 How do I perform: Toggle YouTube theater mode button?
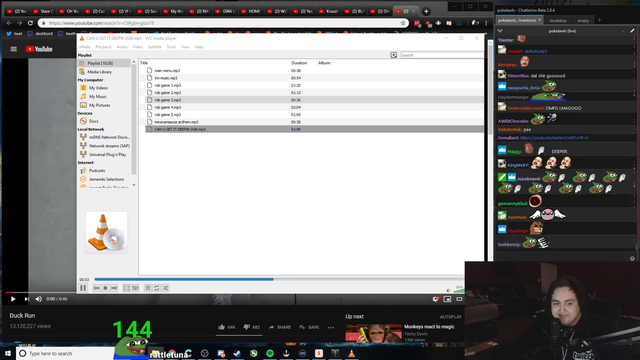459,299
